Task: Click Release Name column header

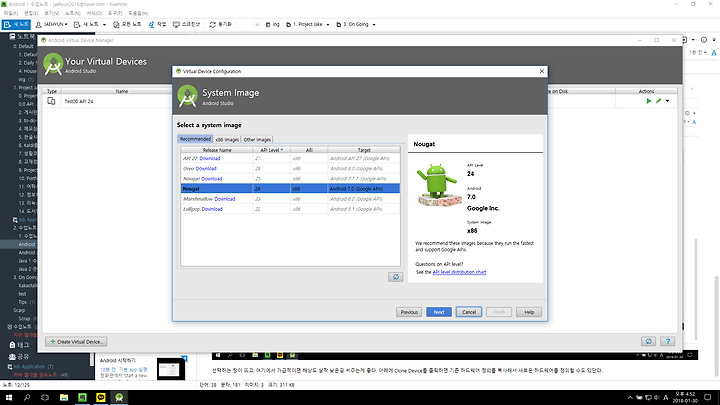Action: coord(217,150)
